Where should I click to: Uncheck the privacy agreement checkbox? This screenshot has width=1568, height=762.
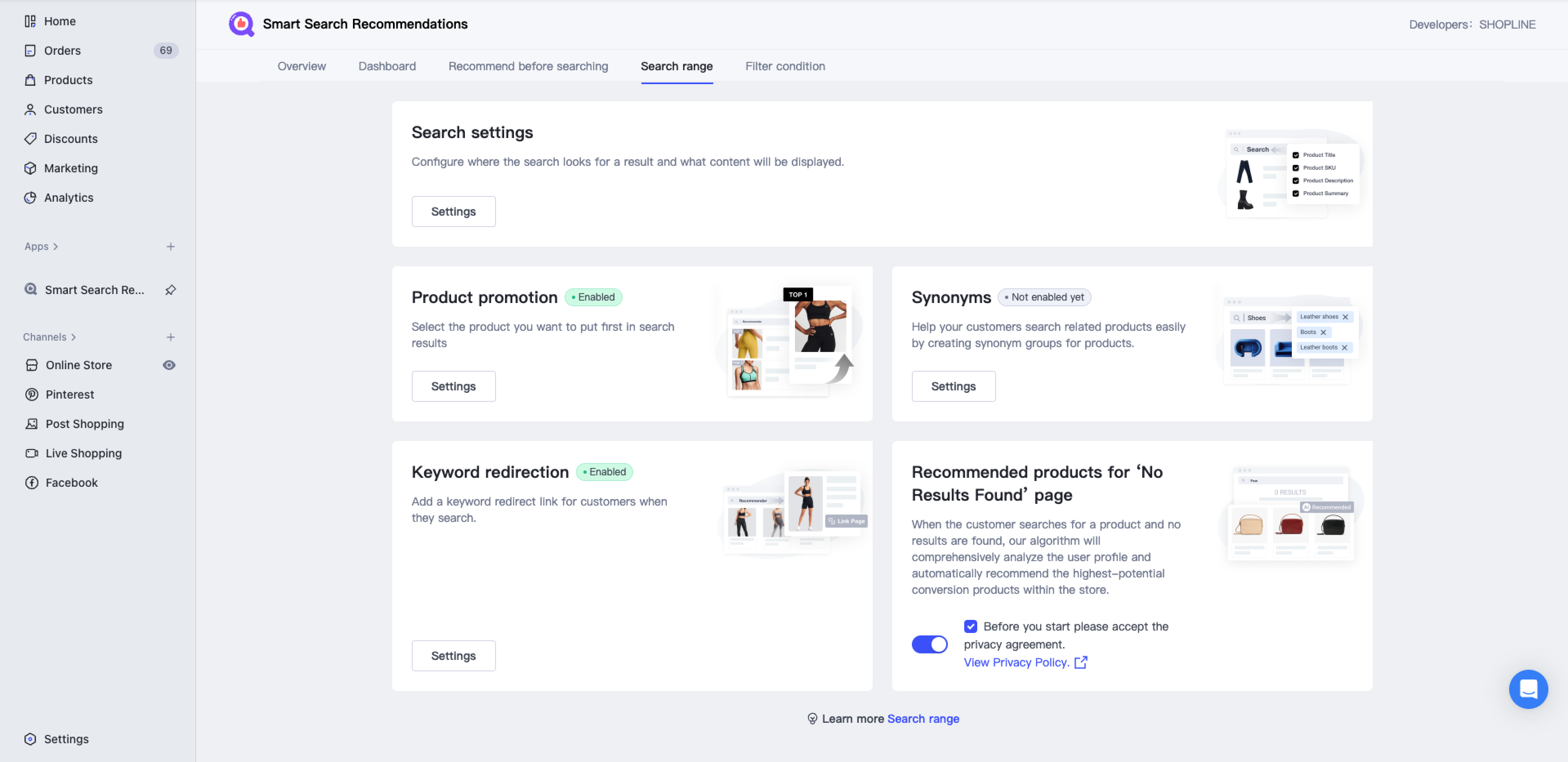(970, 626)
